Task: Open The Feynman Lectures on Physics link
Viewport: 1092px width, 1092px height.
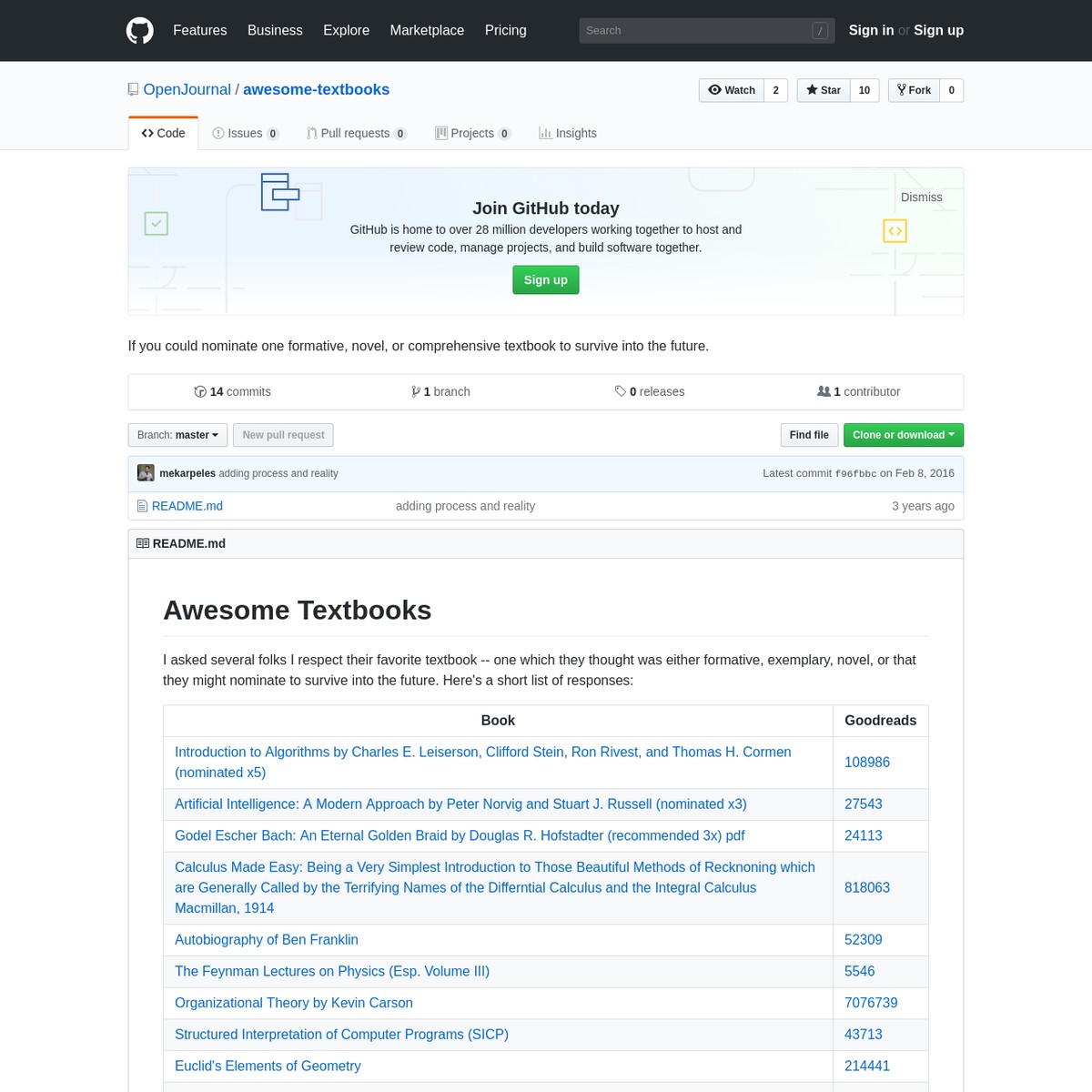Action: (x=332, y=972)
